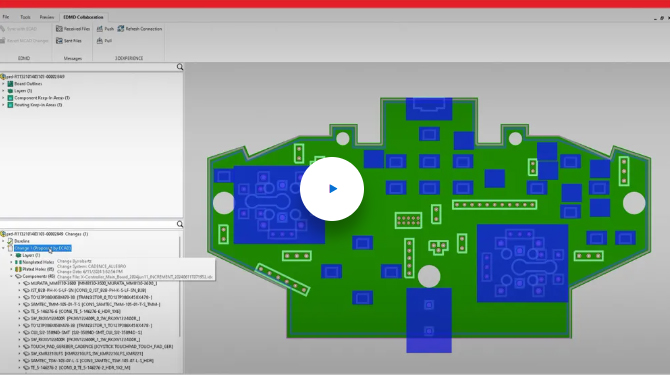Viewport: 670px width, 375px height.
Task: Click the Push label in the ribbon
Action: click(x=109, y=29)
